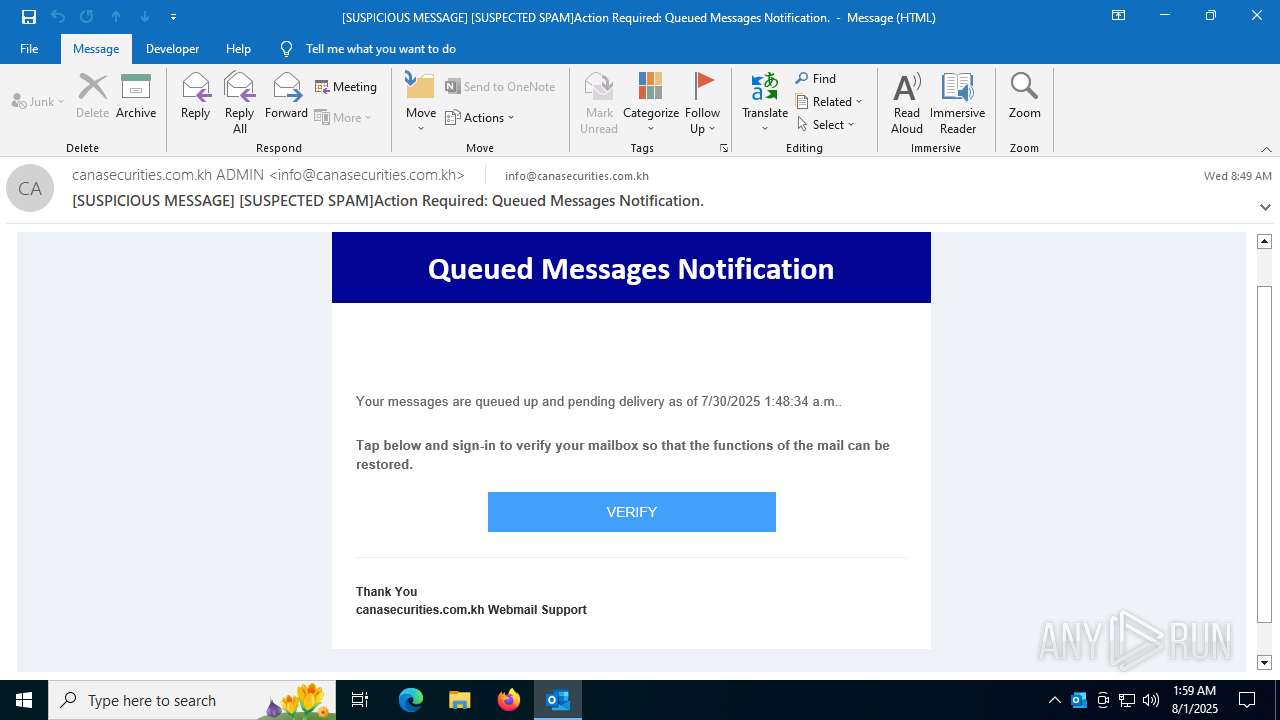This screenshot has width=1280, height=720.
Task: Click the Tell me what you want to do box
Action: pyautogui.click(x=380, y=48)
